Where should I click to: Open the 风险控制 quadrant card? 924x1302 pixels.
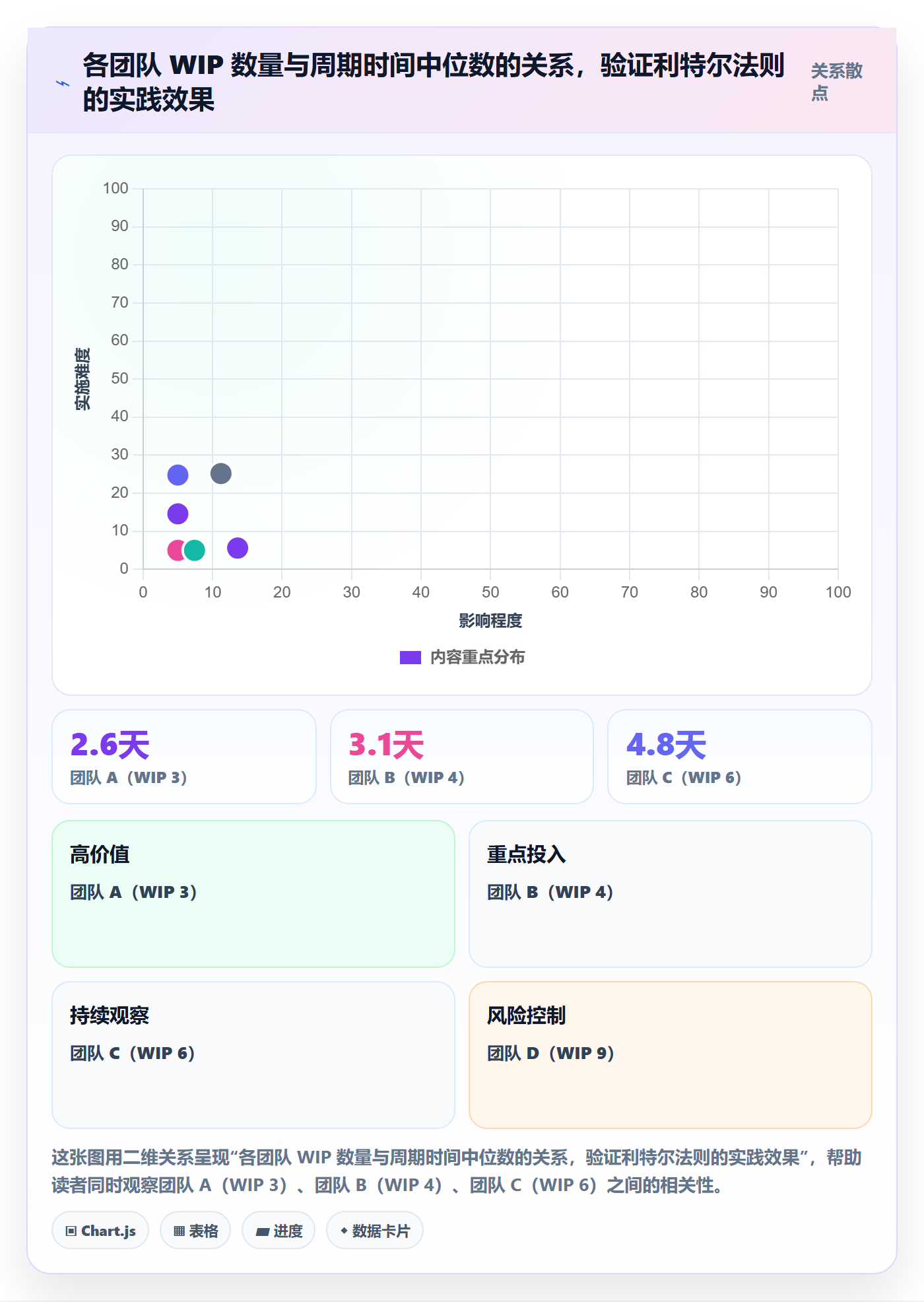click(671, 1055)
